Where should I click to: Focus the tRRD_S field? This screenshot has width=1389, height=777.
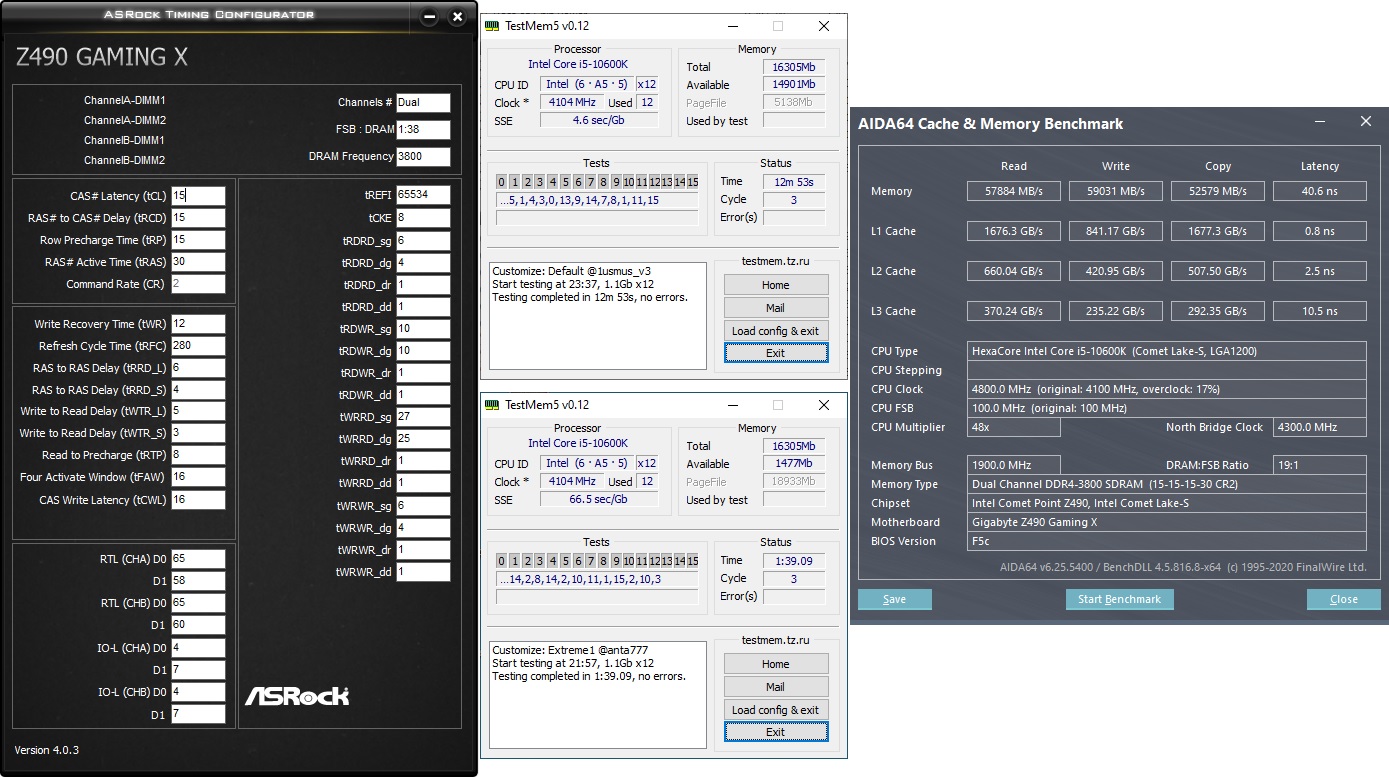point(198,390)
